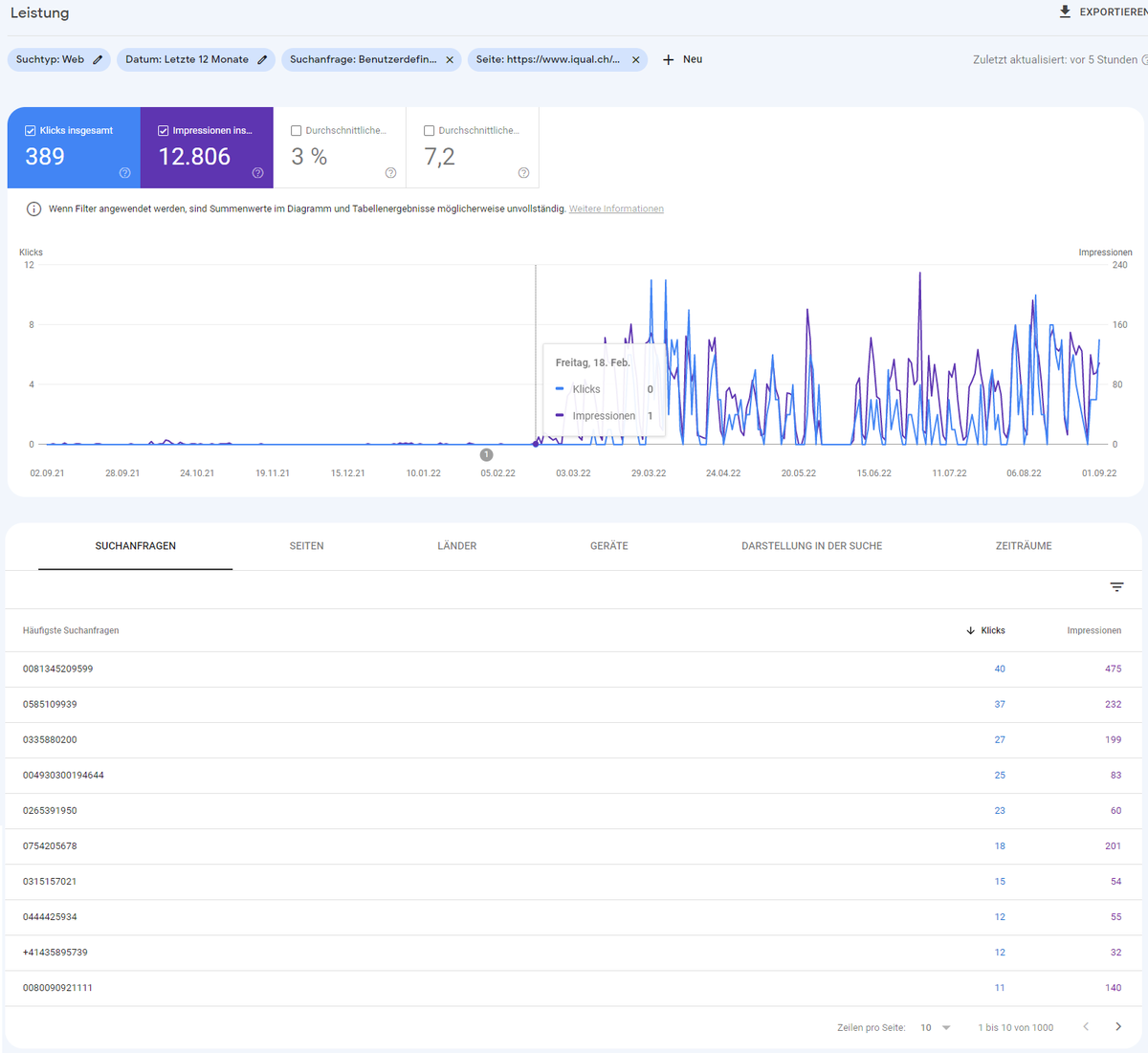Click the info icon beside the filter warning
This screenshot has width=1148, height=1053.
coord(35,208)
